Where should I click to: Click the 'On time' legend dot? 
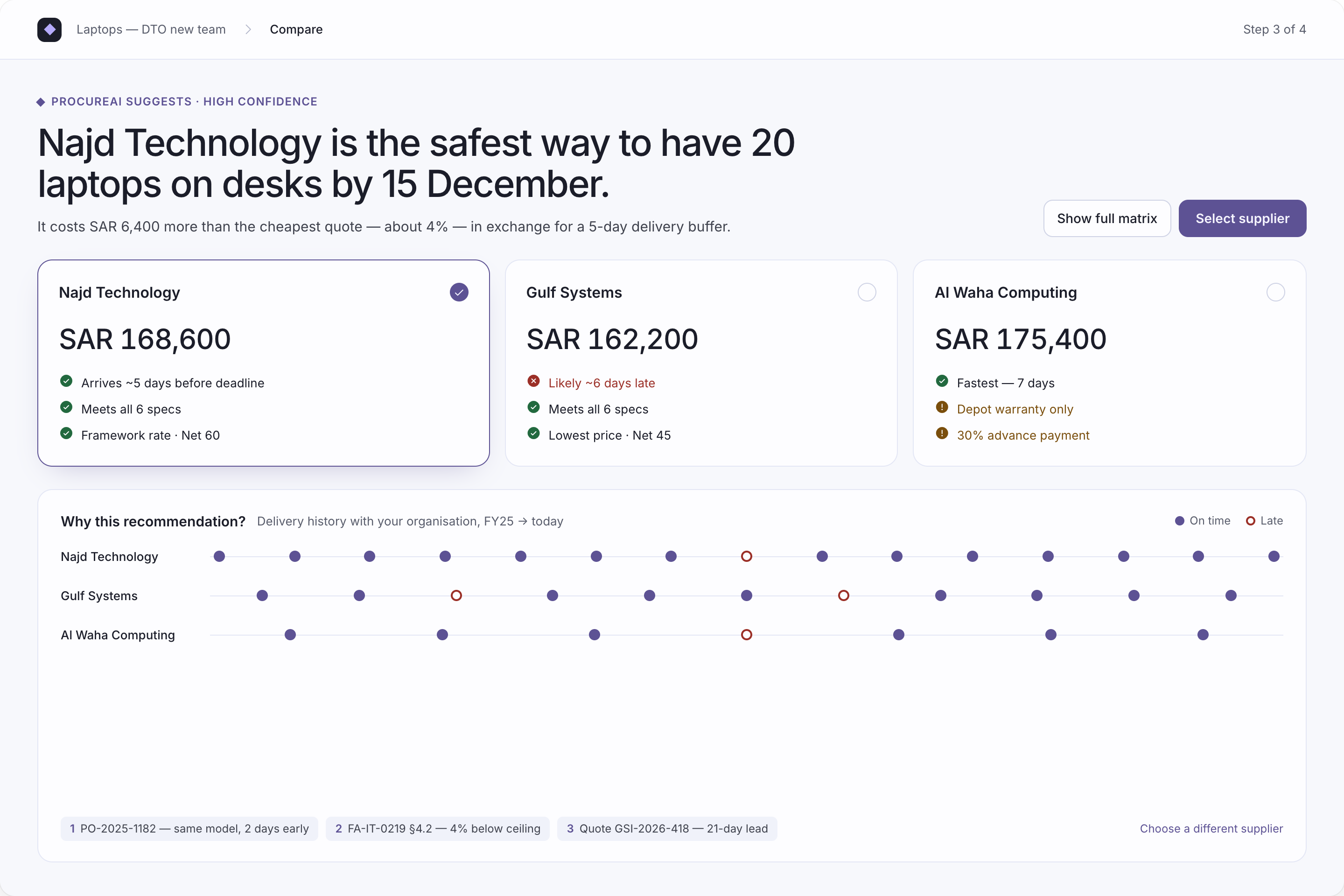(1179, 521)
